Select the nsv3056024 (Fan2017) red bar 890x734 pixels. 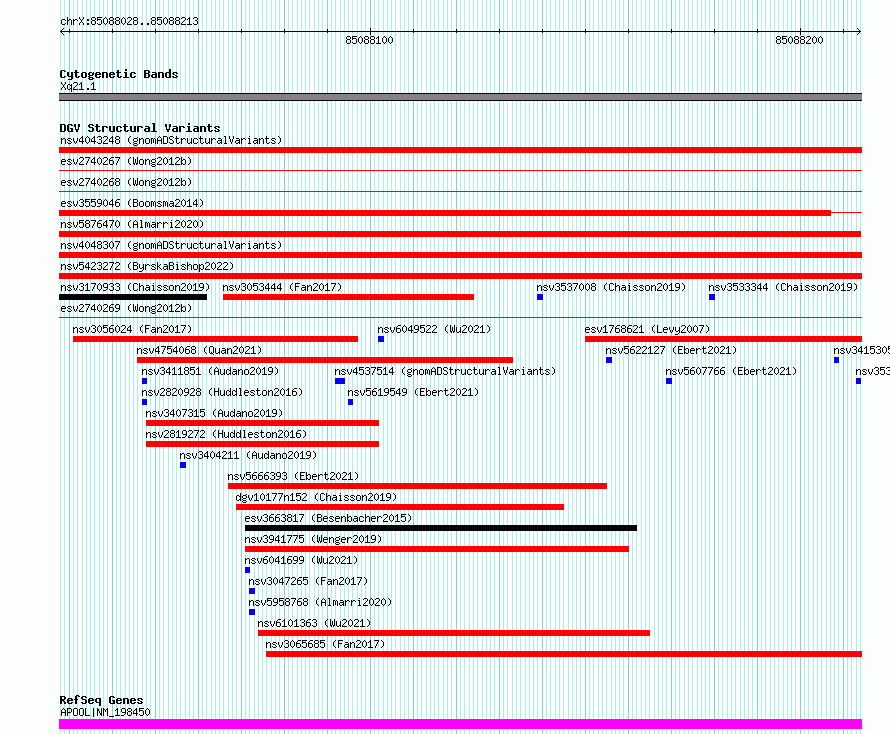coord(216,339)
